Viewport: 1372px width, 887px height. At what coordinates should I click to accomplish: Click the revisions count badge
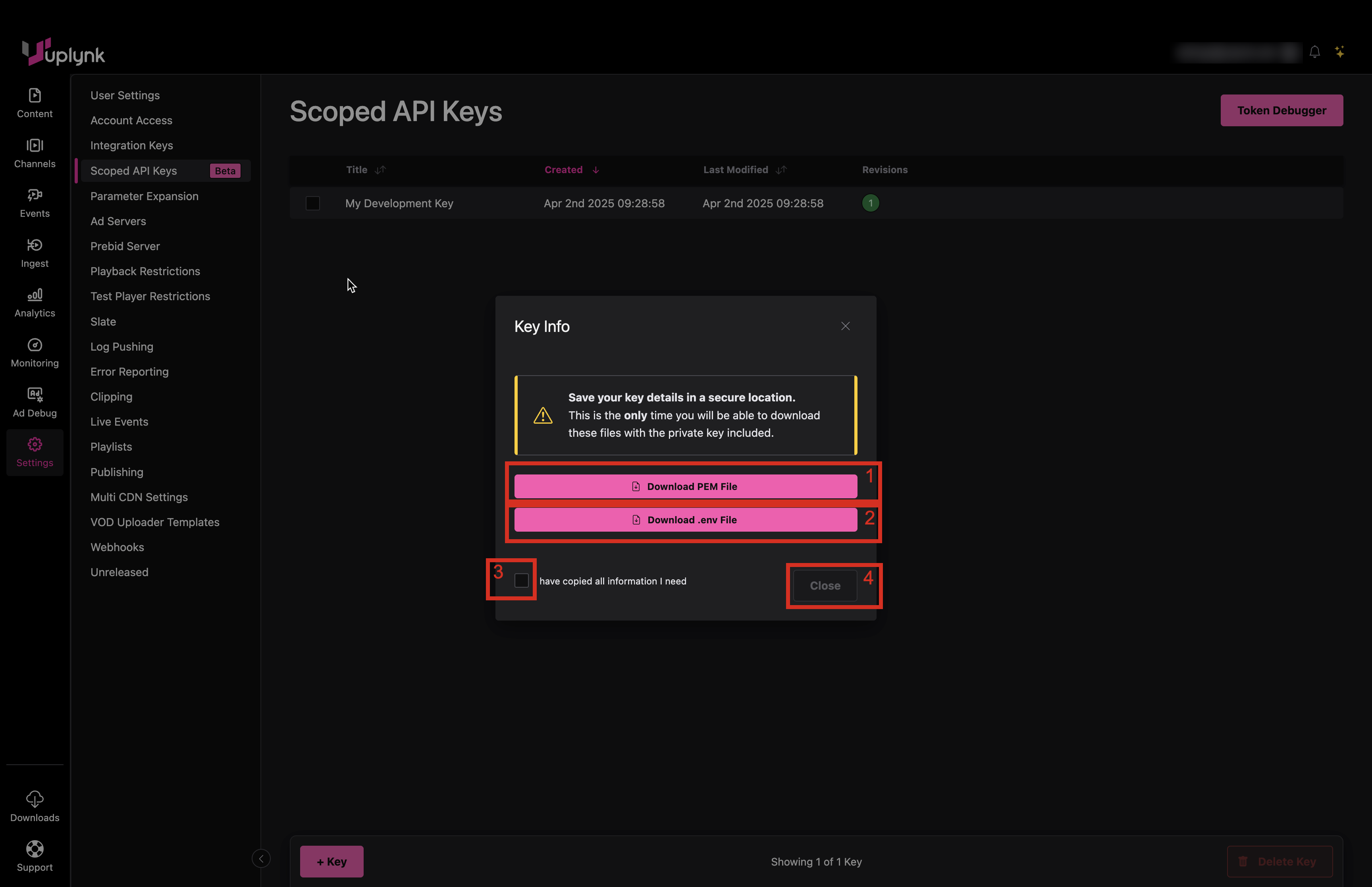point(870,203)
